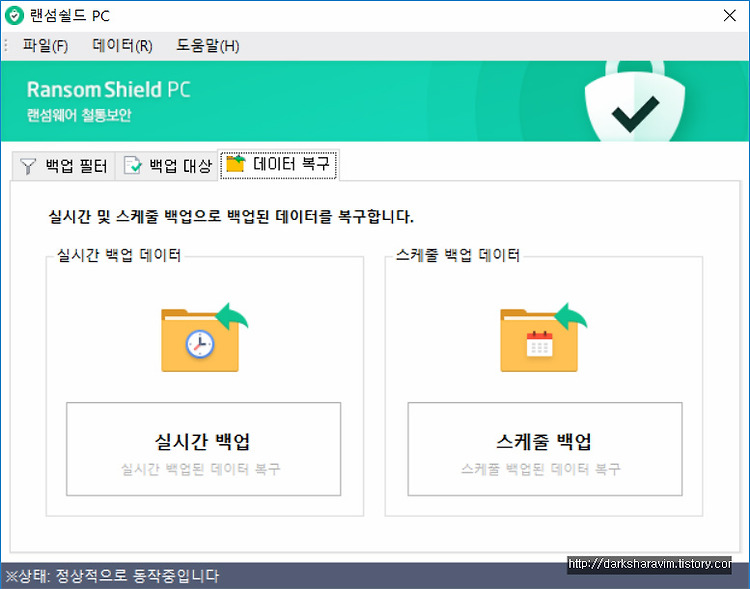Click the funnel filter icon on 백업 필터 tab
Screen dimensions: 750x589
click(28, 167)
